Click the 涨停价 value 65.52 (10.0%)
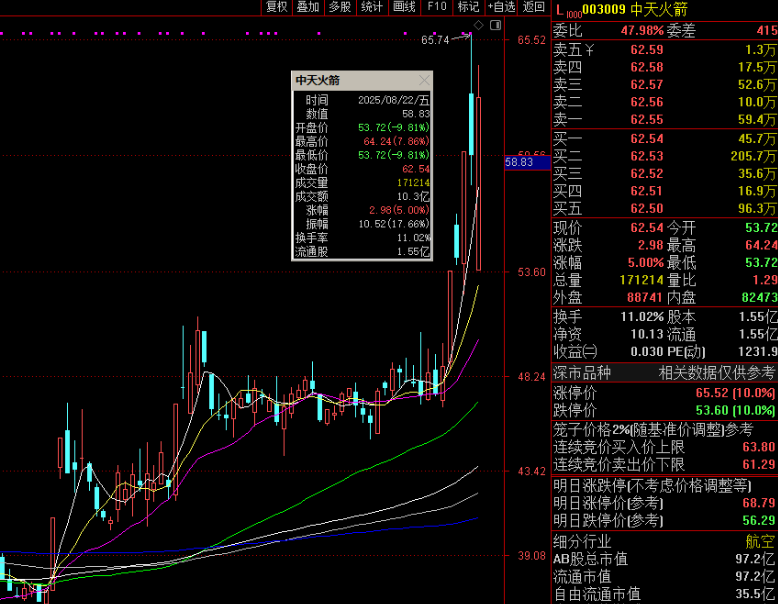Viewport: 778px width, 604px height. [x=735, y=393]
